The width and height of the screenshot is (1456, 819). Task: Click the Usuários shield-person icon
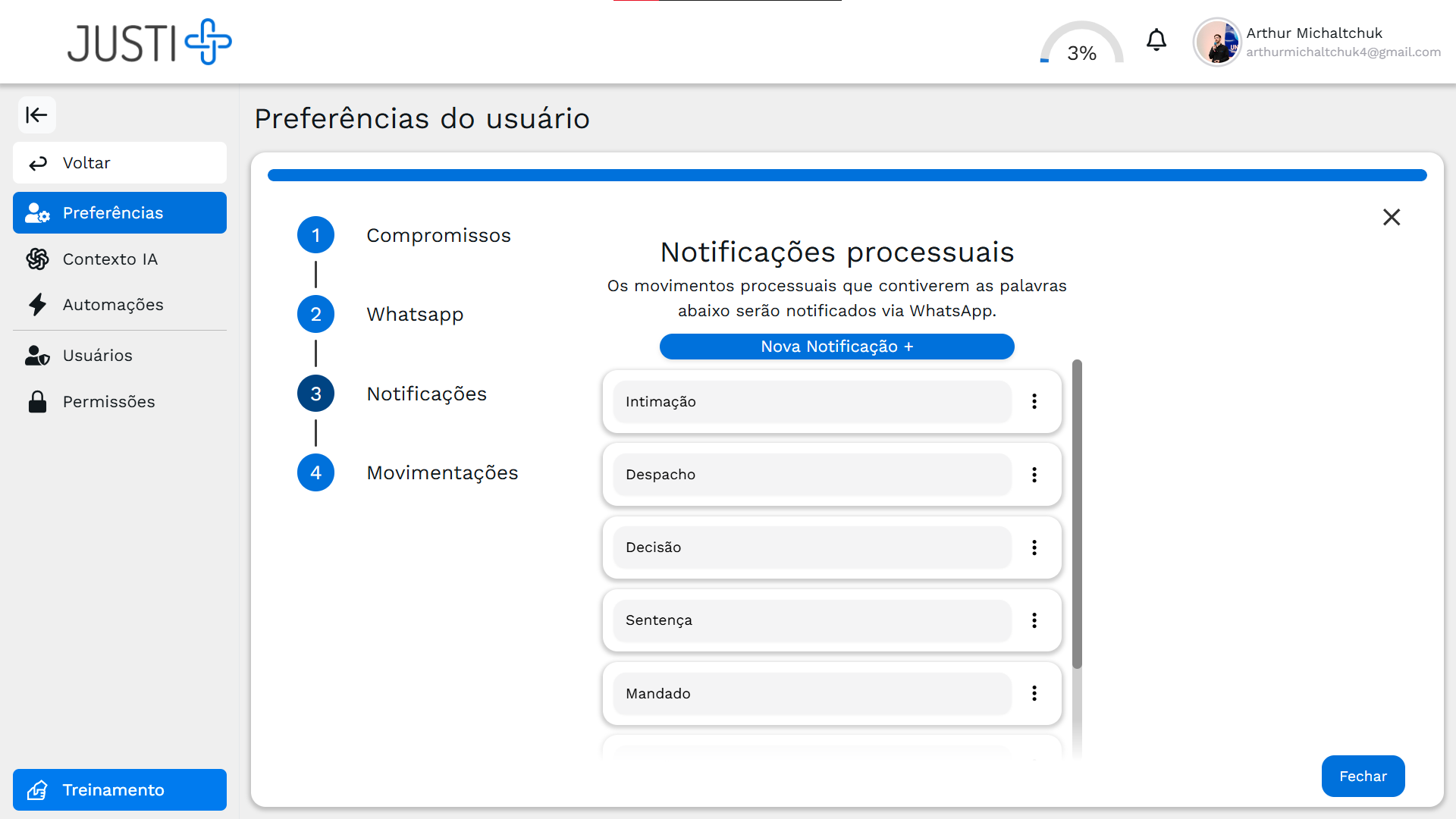pos(37,355)
